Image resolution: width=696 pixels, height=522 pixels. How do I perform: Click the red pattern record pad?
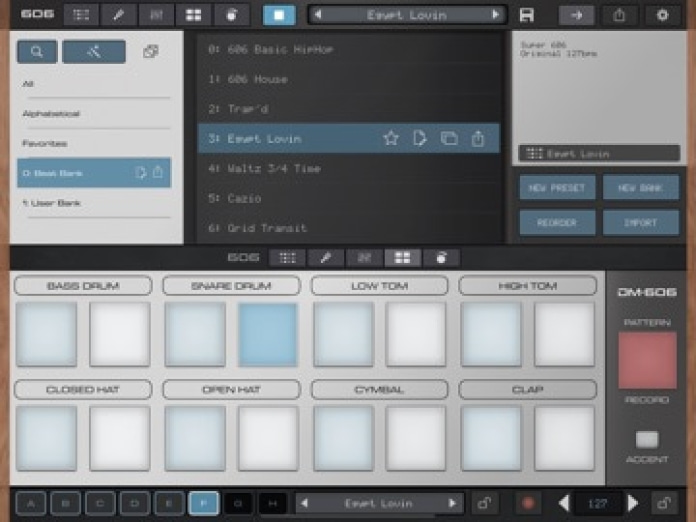647,360
